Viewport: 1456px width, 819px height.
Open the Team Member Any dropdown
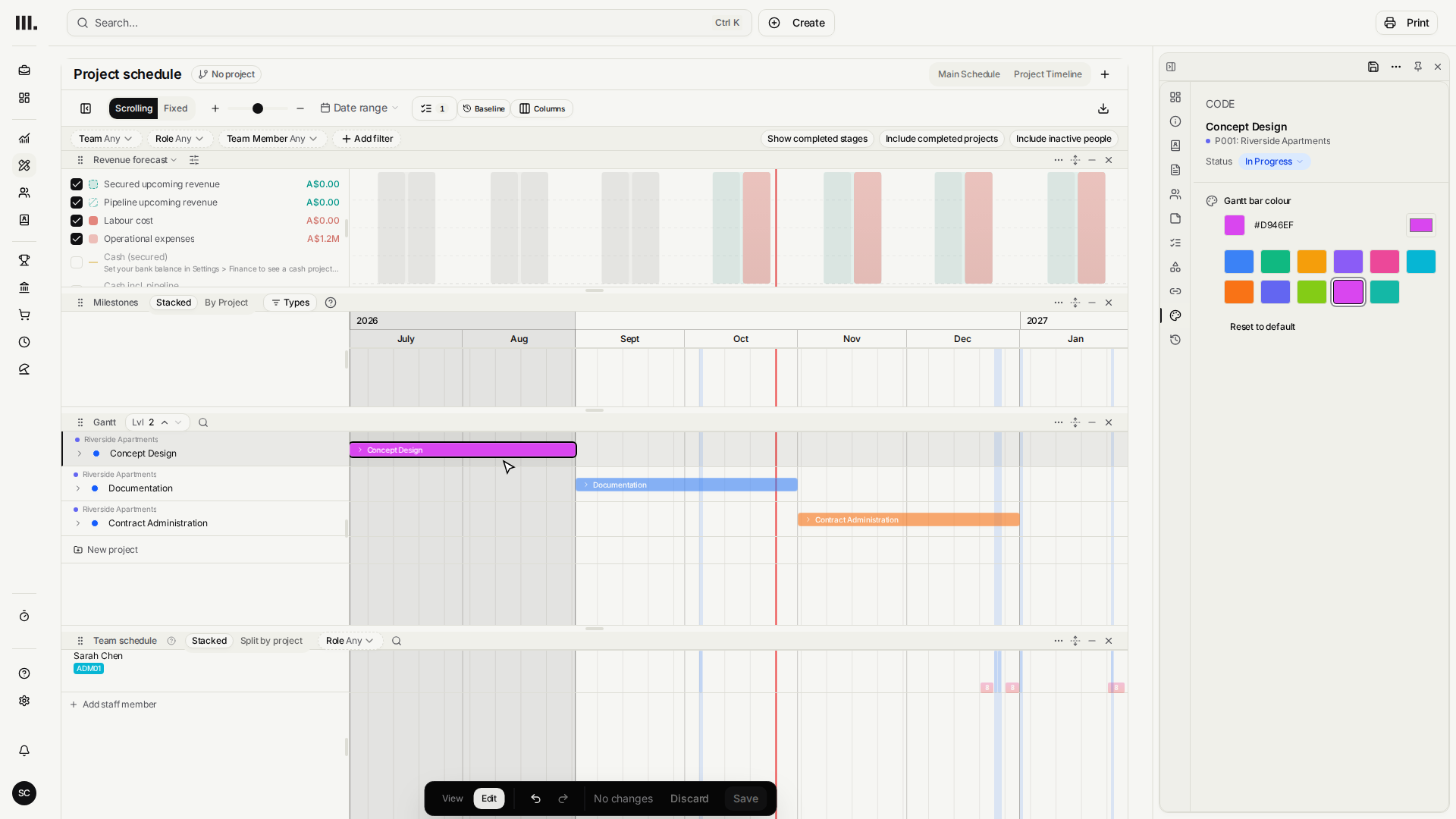(x=272, y=139)
